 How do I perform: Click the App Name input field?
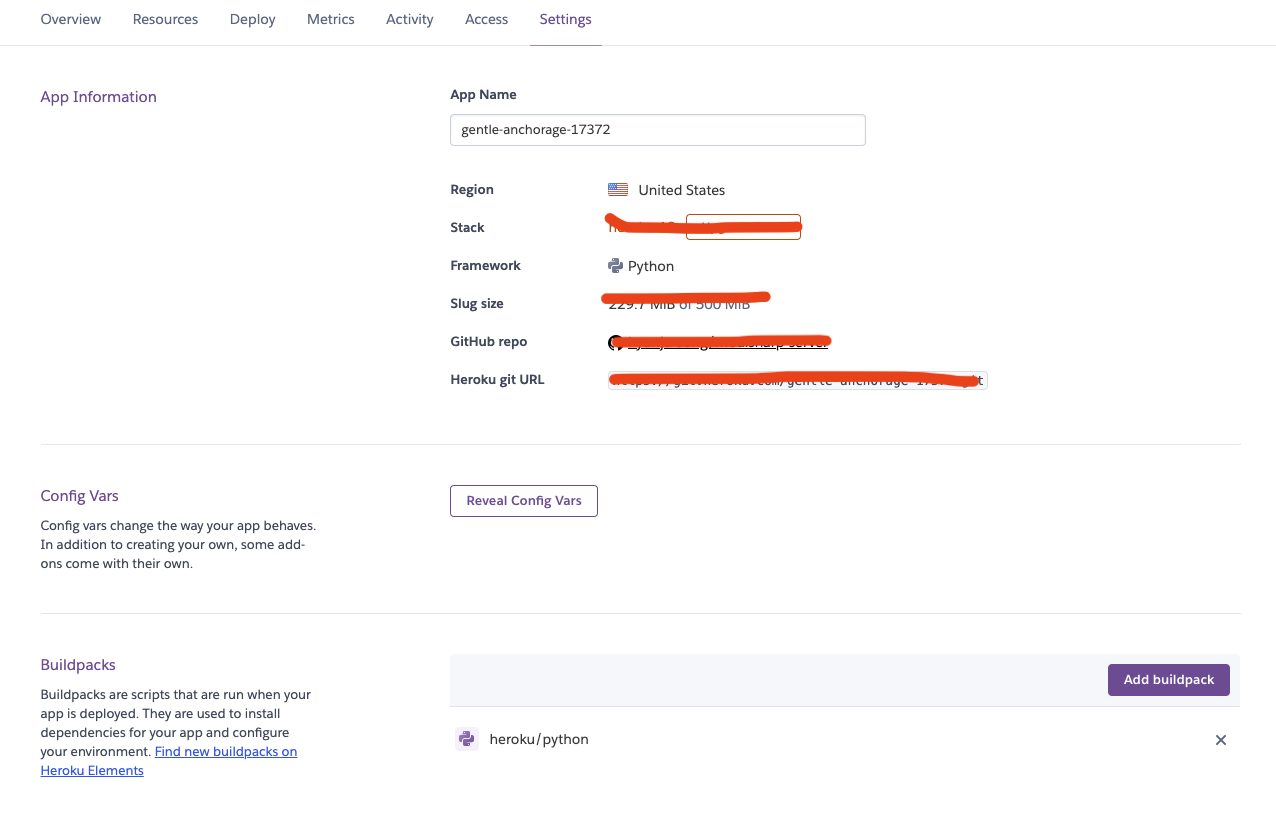tap(657, 130)
